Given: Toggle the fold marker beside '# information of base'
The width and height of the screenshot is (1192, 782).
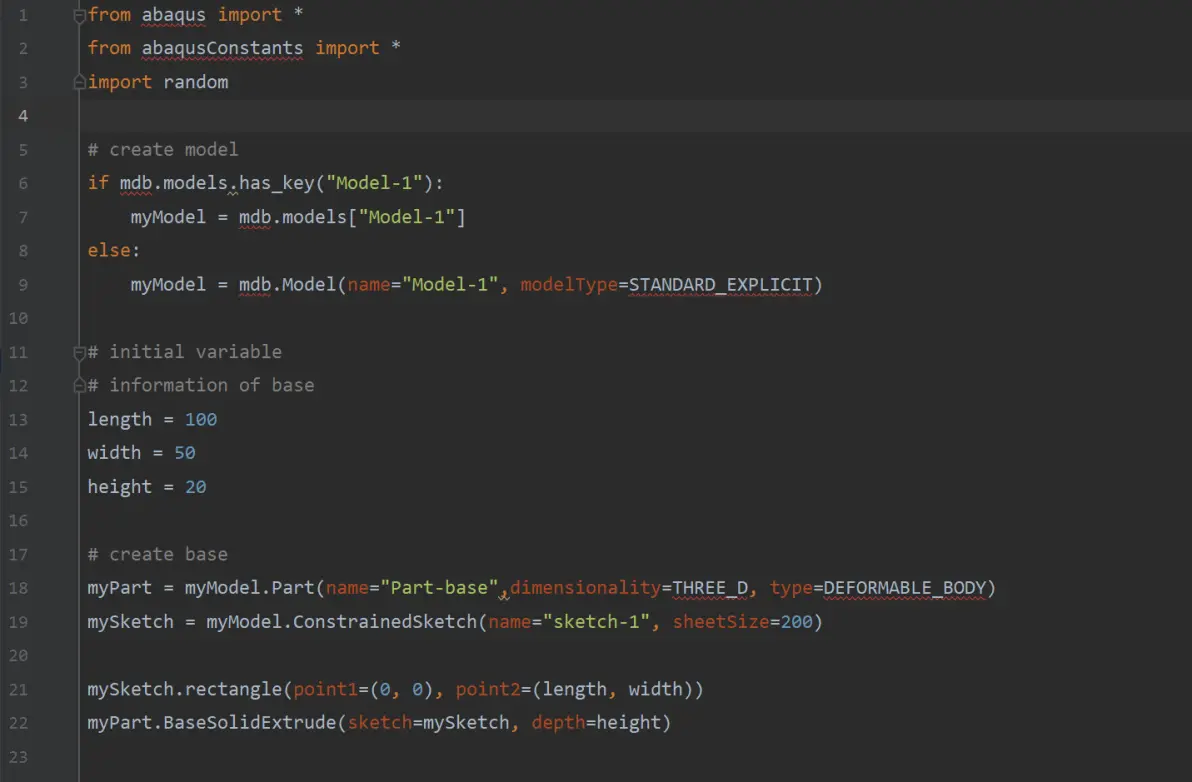Looking at the screenshot, I should [x=79, y=385].
